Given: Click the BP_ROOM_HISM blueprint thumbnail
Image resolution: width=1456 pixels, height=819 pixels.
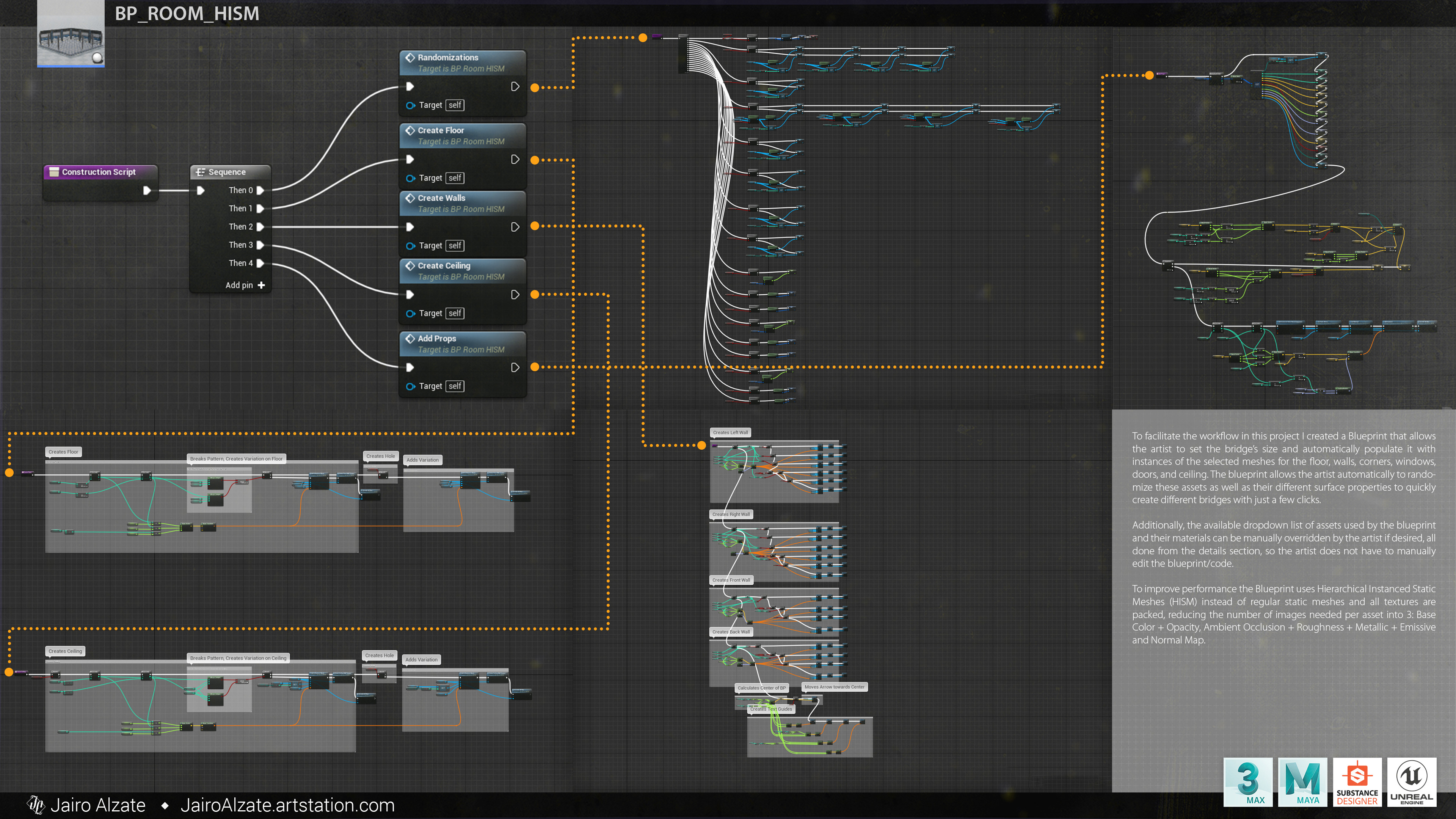Looking at the screenshot, I should [x=71, y=34].
